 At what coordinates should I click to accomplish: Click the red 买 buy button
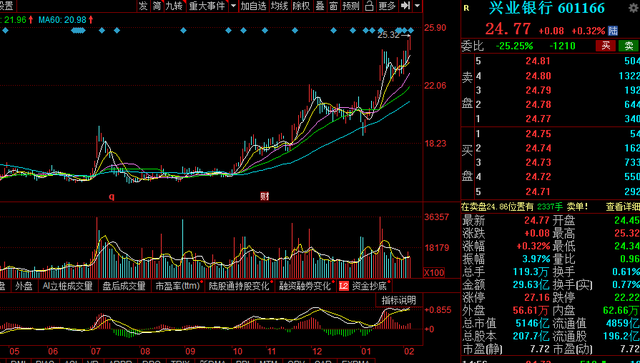[x=606, y=46]
